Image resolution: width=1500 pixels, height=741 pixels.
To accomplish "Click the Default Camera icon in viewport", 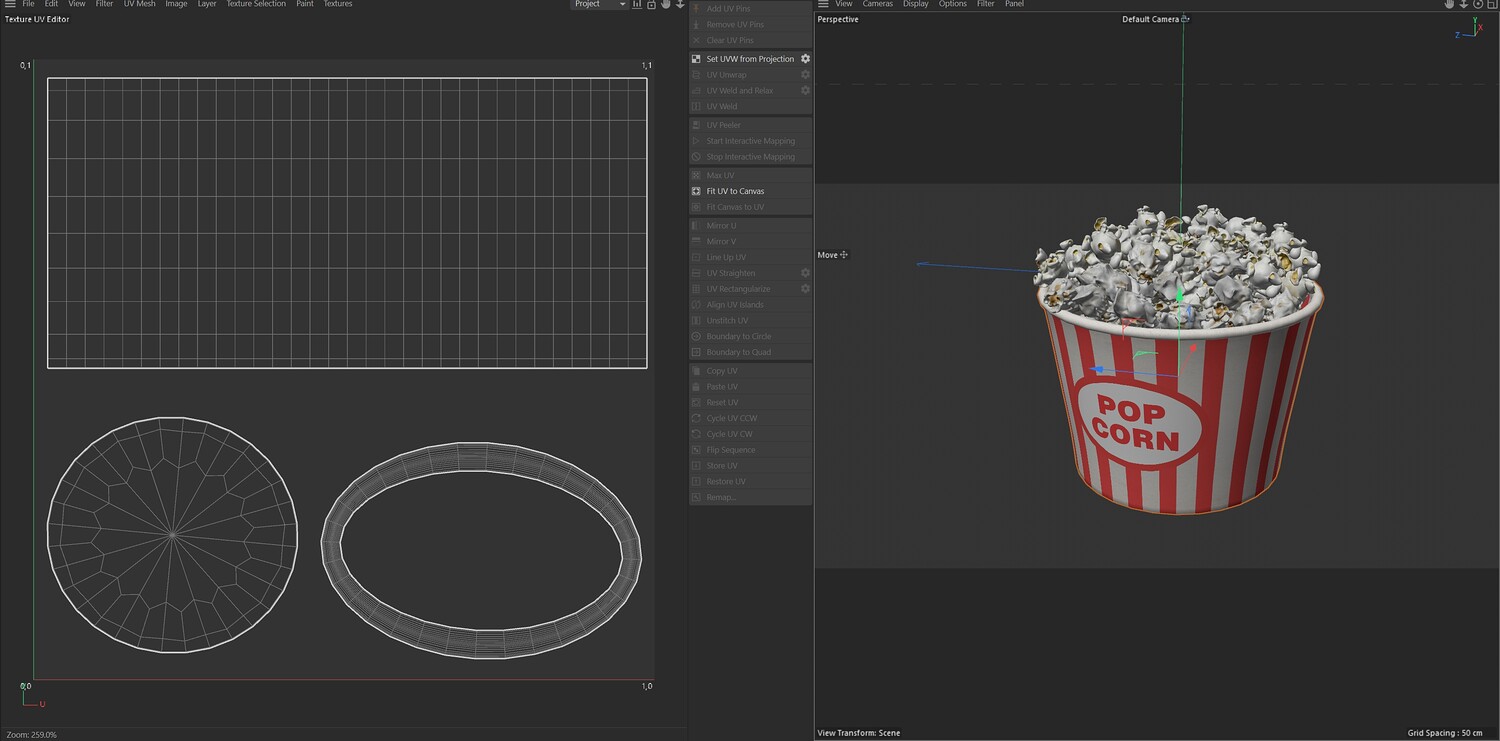I will pyautogui.click(x=1186, y=19).
